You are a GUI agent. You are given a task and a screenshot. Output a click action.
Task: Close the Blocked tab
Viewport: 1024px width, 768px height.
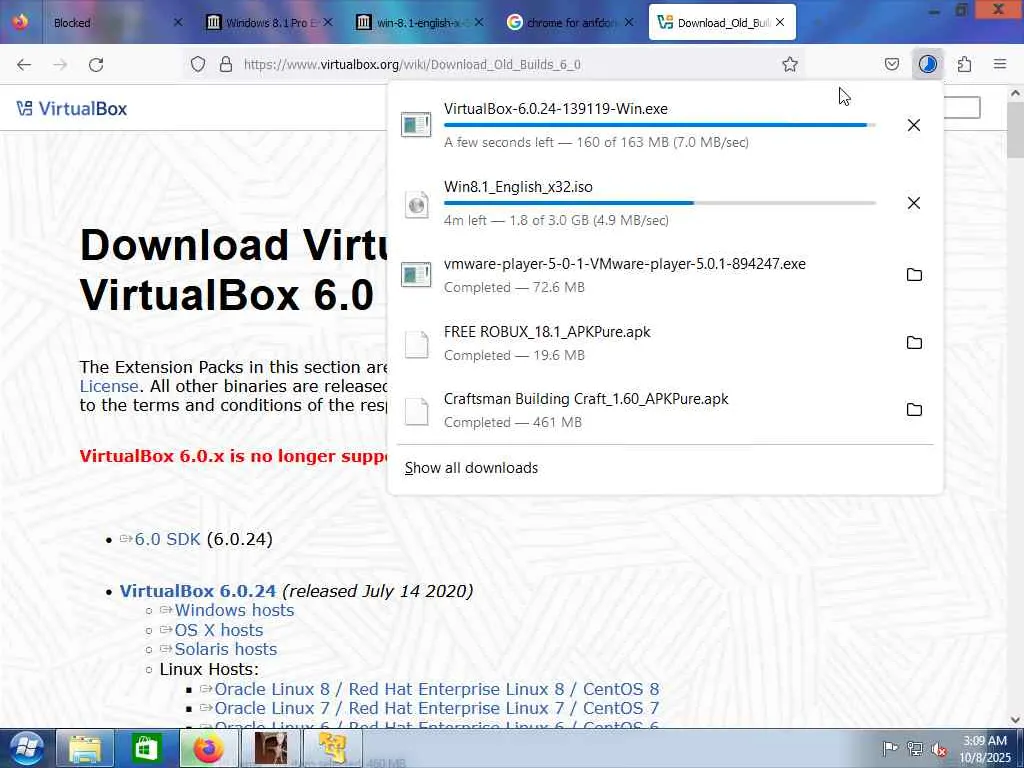[178, 22]
